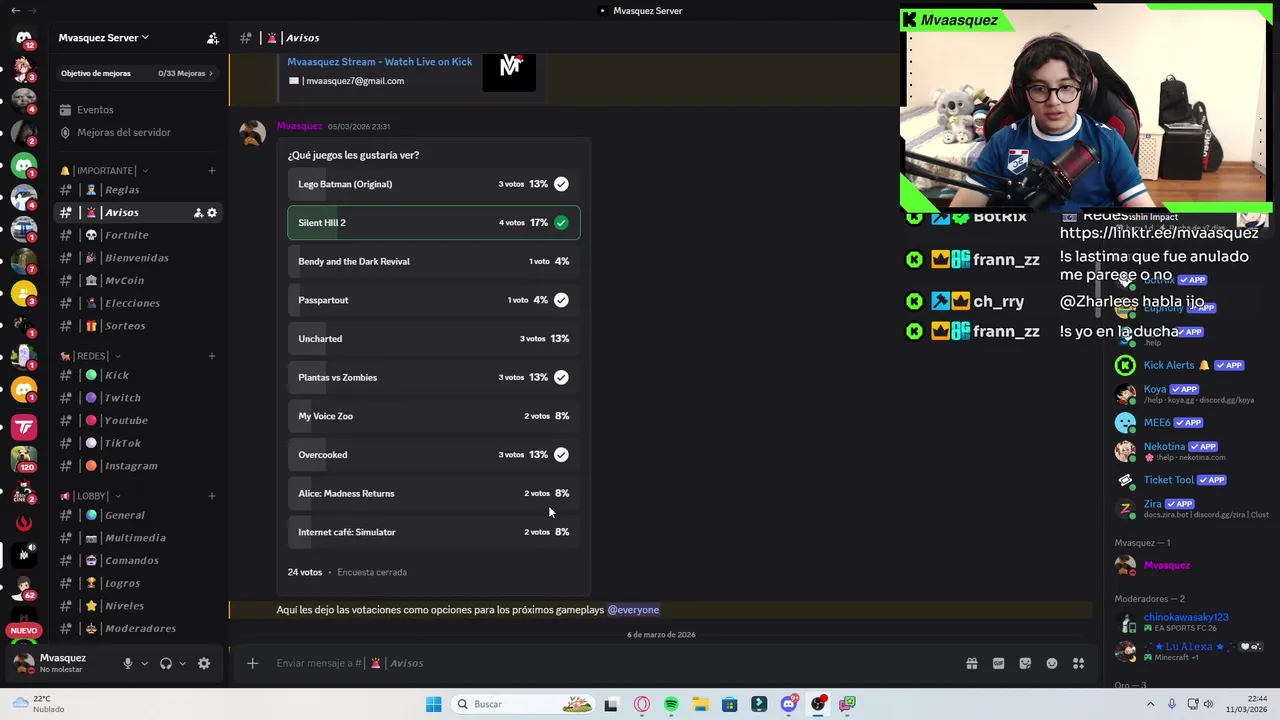Viewport: 1280px width, 720px height.
Task: Click the 24 votos poll total
Action: coord(305,572)
